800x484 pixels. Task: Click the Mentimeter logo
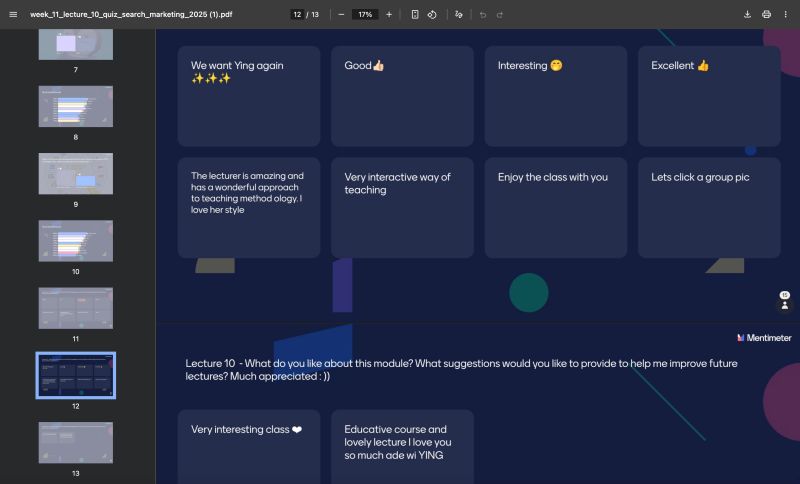pos(764,338)
